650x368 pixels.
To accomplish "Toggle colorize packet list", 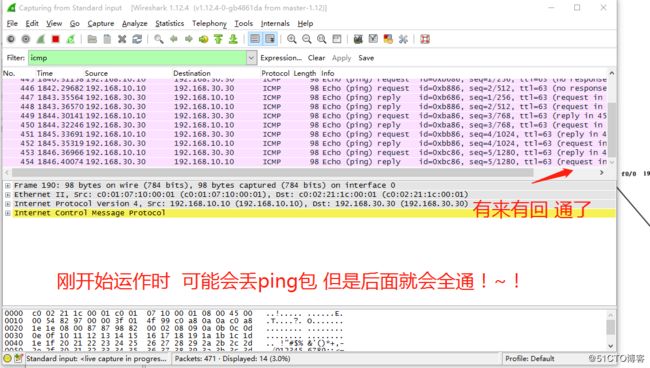I will (x=255, y=39).
